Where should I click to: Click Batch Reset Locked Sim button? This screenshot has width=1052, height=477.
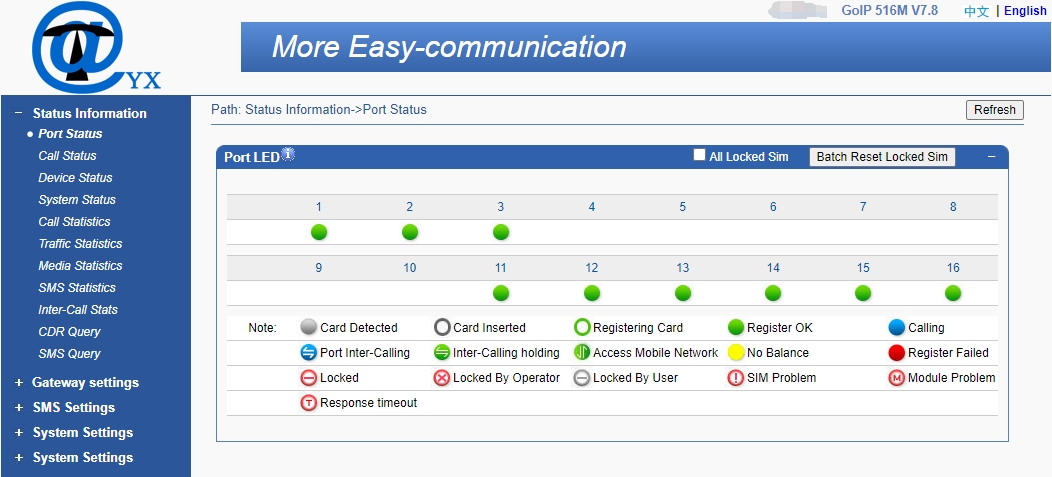[882, 156]
